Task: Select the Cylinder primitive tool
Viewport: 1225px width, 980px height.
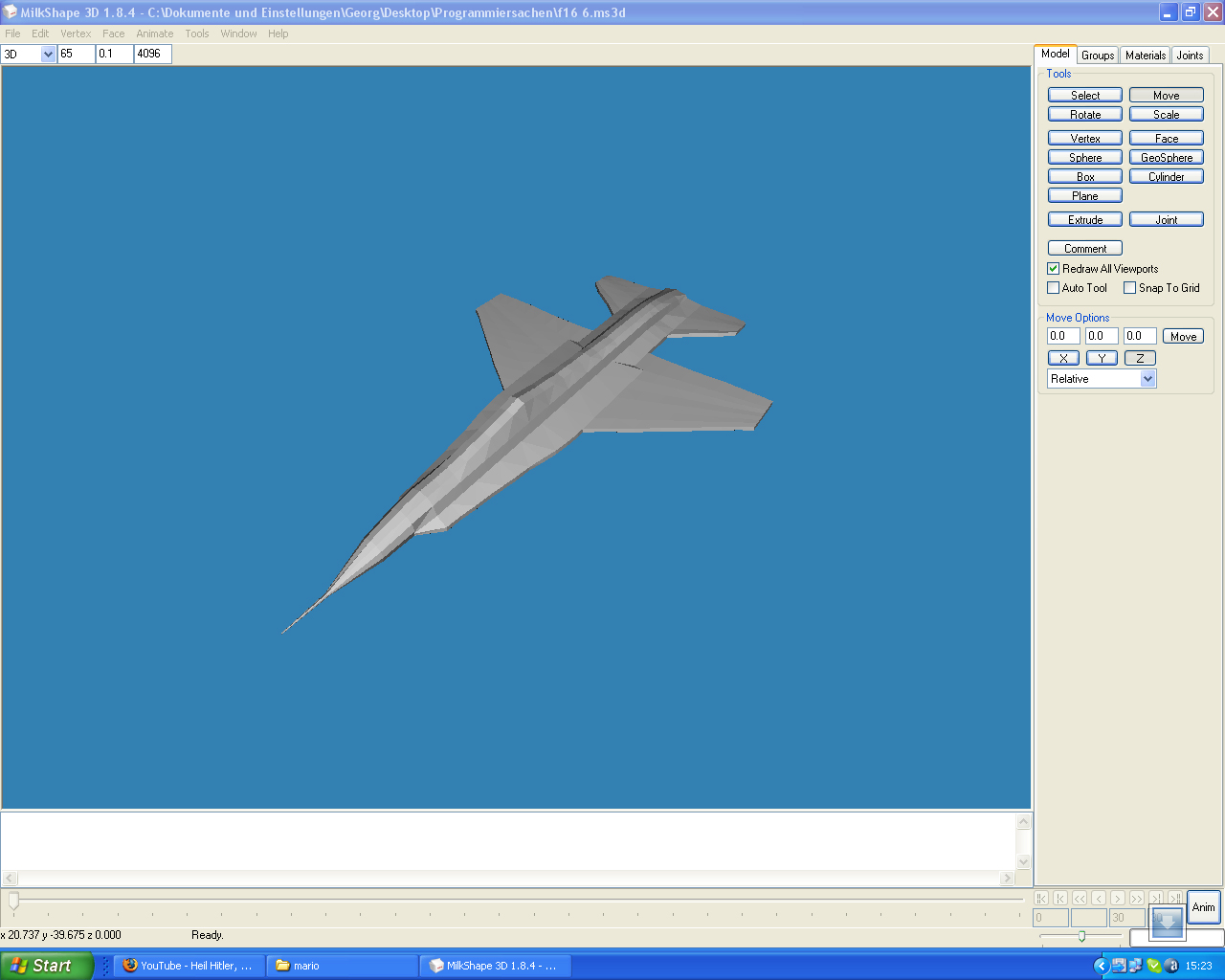Action: coord(1166,177)
